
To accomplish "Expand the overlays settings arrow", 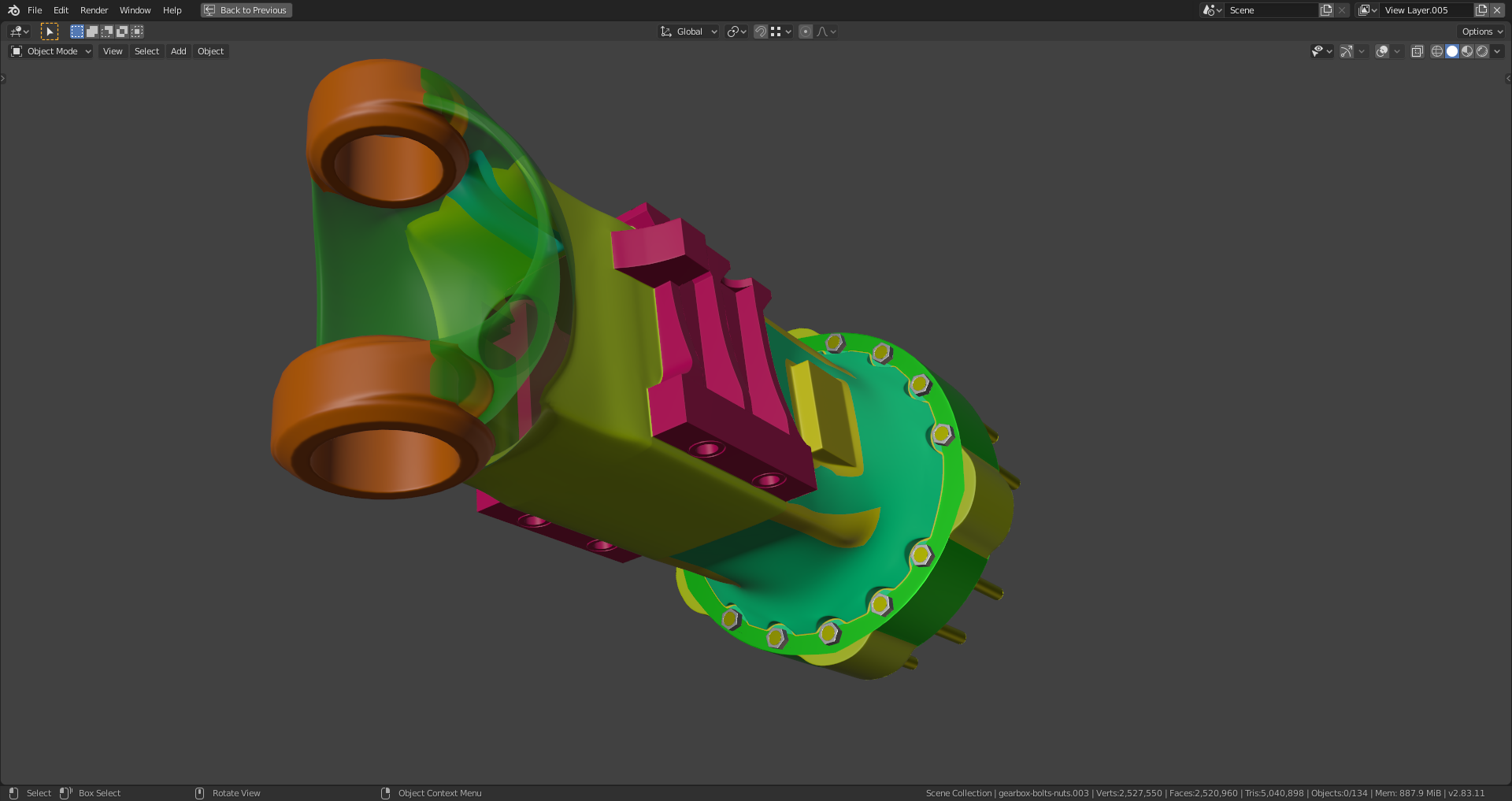I will [x=1397, y=51].
